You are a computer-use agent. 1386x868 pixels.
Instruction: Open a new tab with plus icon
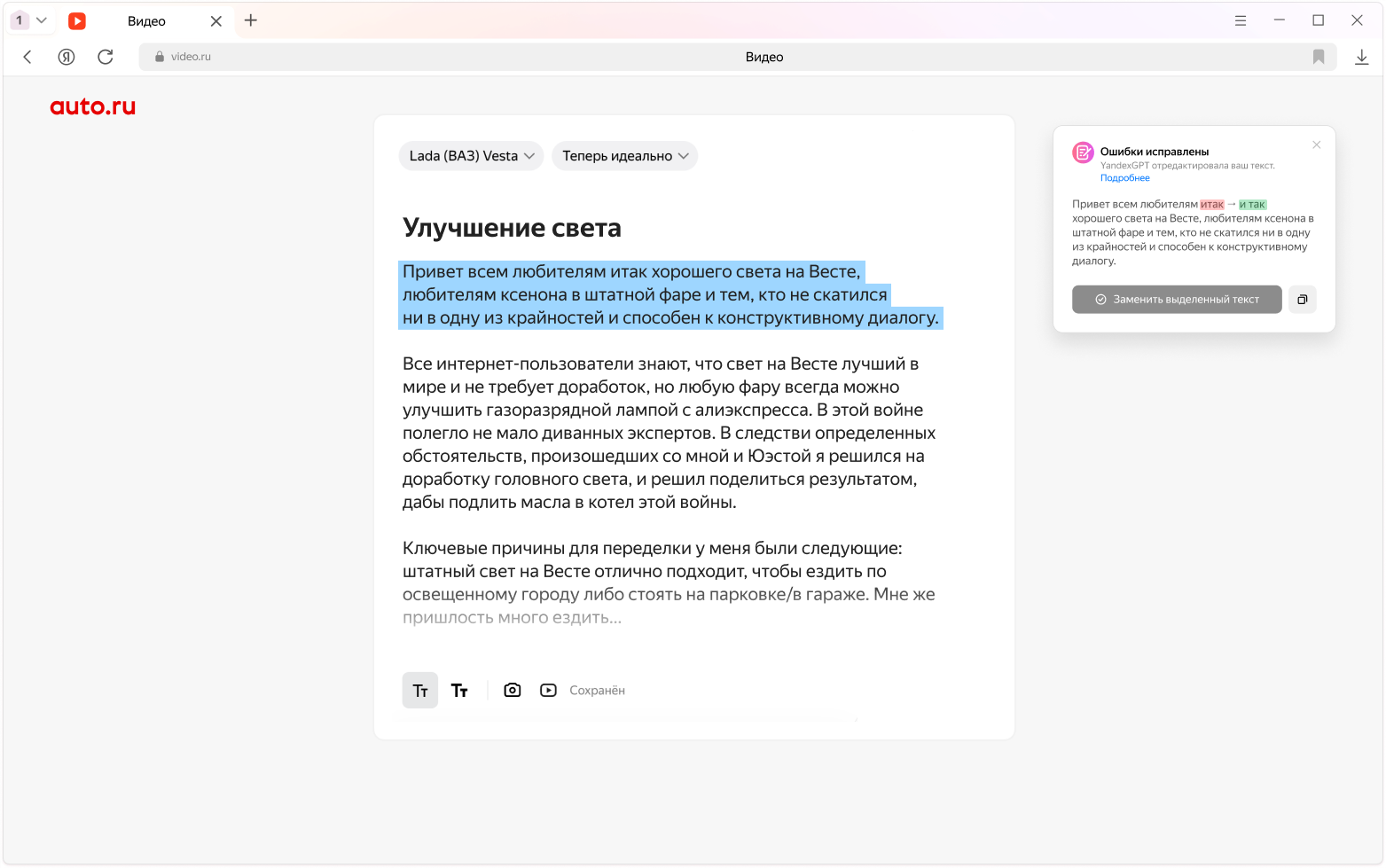[x=251, y=20]
